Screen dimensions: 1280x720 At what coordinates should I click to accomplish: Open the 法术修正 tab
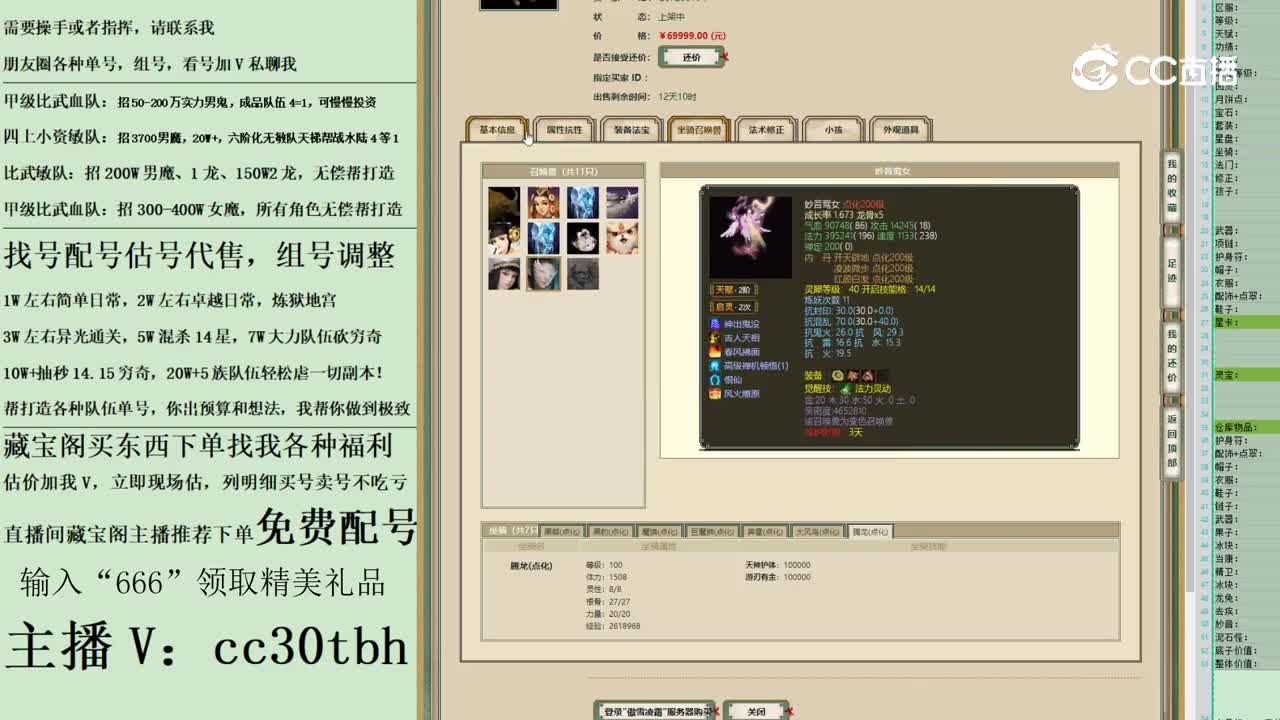pyautogui.click(x=766, y=130)
